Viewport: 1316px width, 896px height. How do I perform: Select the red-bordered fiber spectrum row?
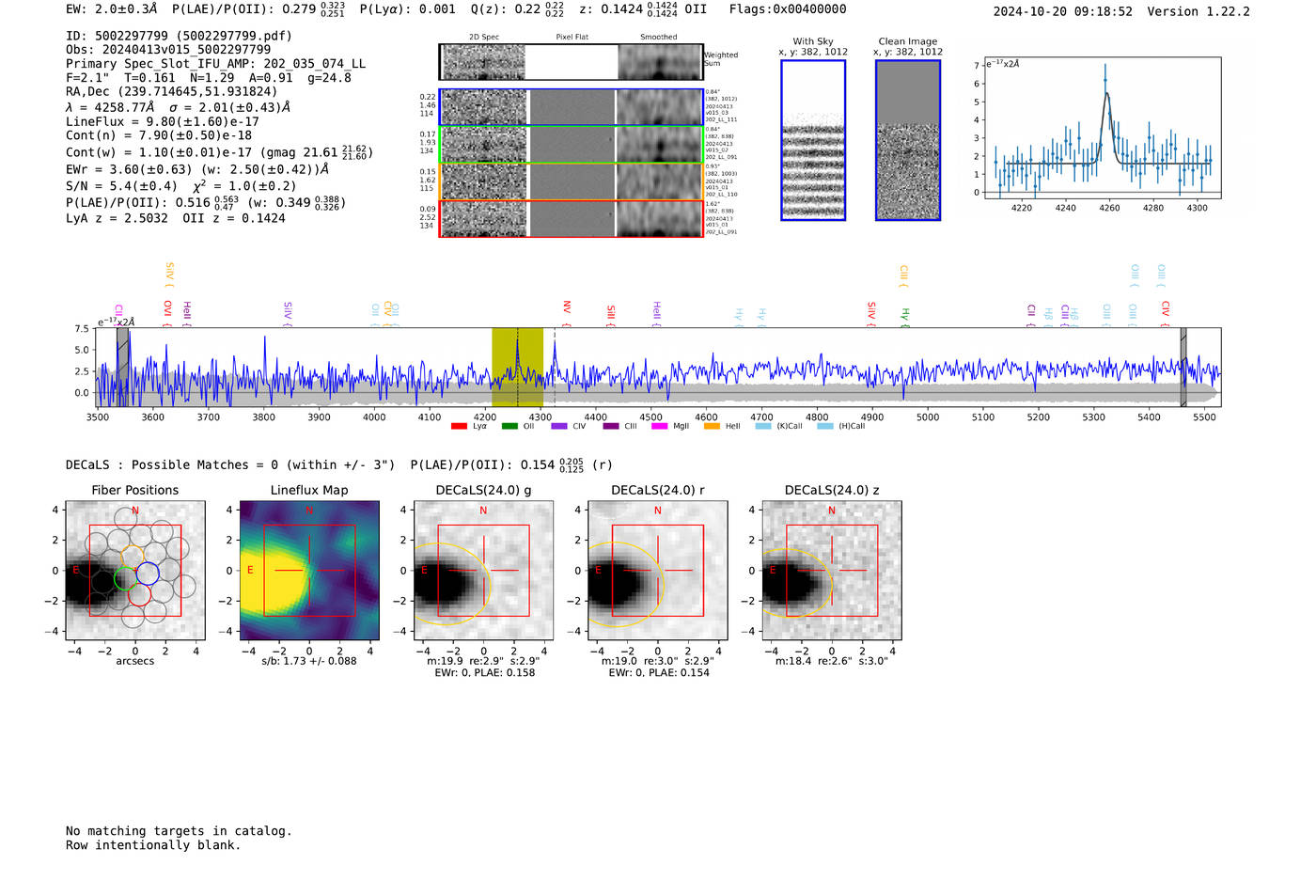point(572,218)
